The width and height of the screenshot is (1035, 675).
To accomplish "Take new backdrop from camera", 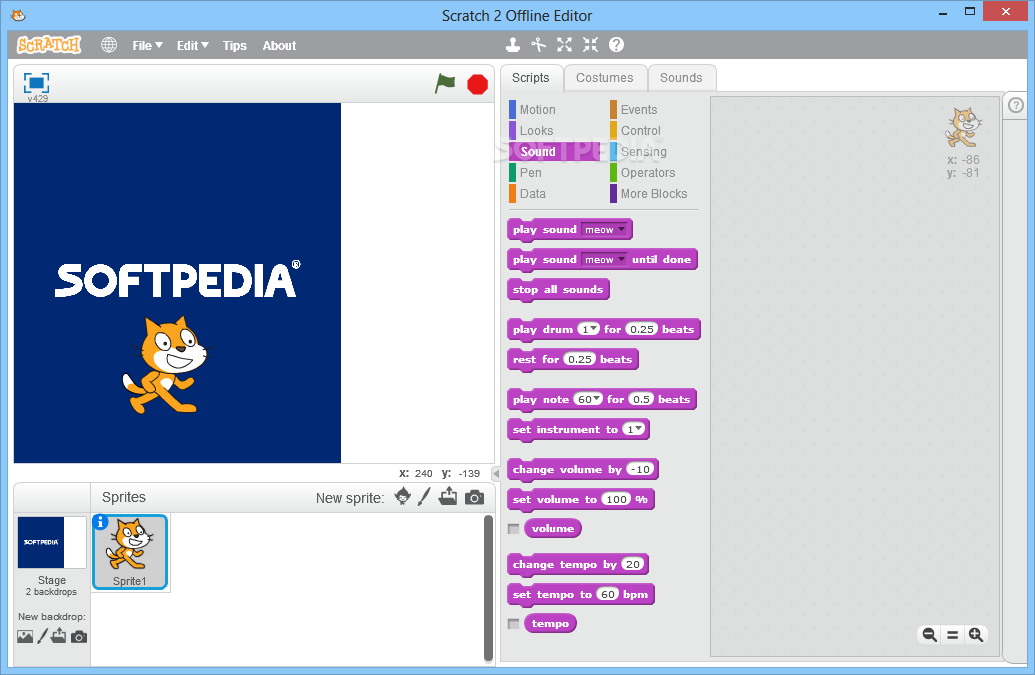I will pyautogui.click(x=79, y=637).
